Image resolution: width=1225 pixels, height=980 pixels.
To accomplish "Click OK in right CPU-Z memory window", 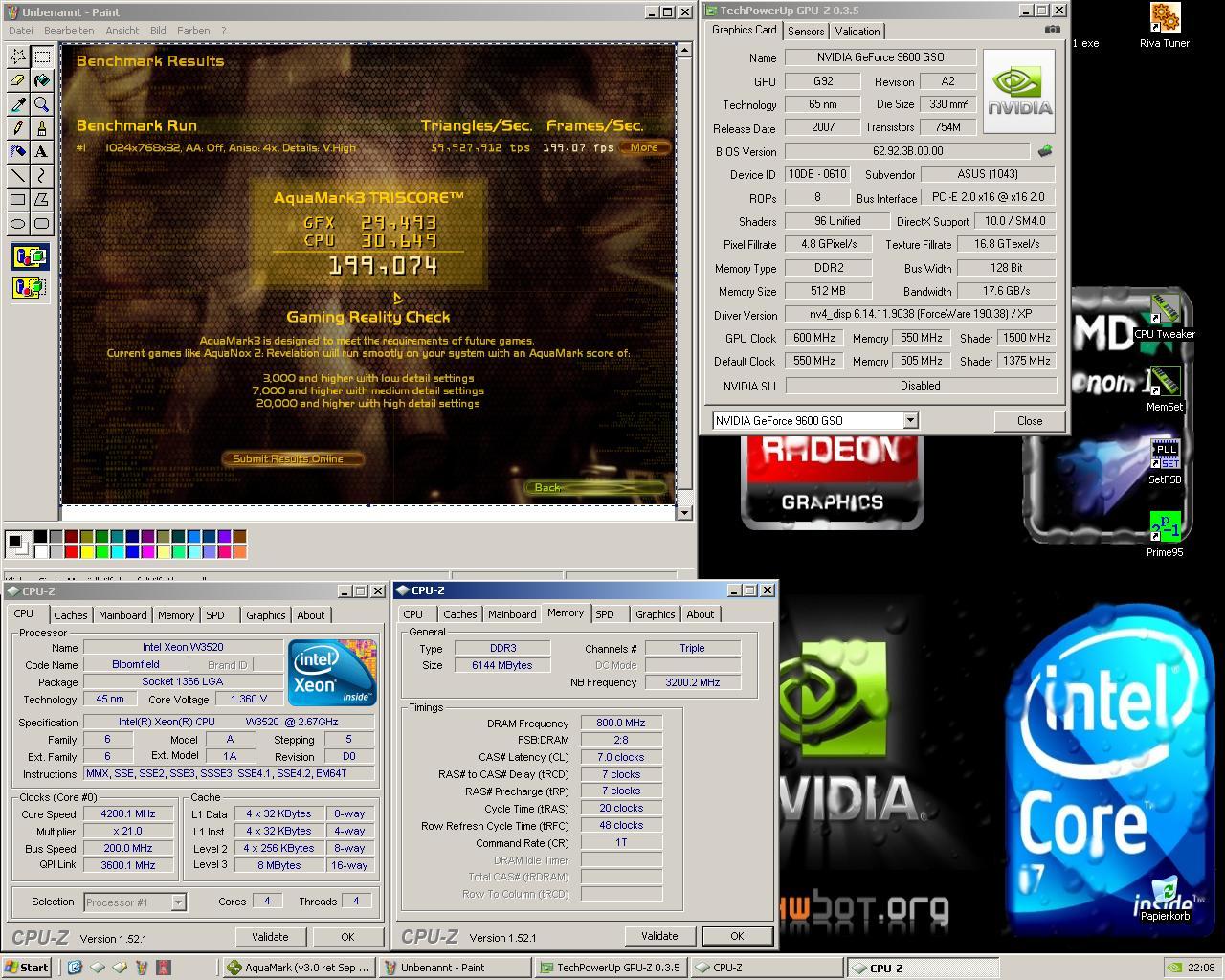I will (x=737, y=936).
